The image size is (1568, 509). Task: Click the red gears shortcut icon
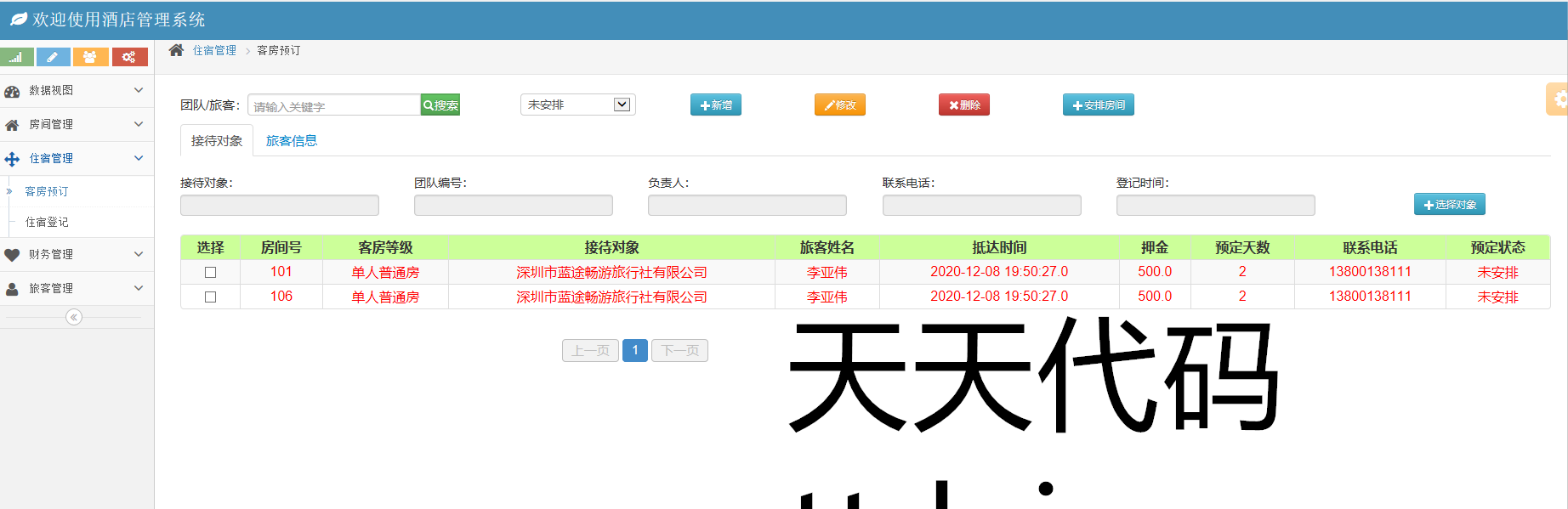[129, 57]
